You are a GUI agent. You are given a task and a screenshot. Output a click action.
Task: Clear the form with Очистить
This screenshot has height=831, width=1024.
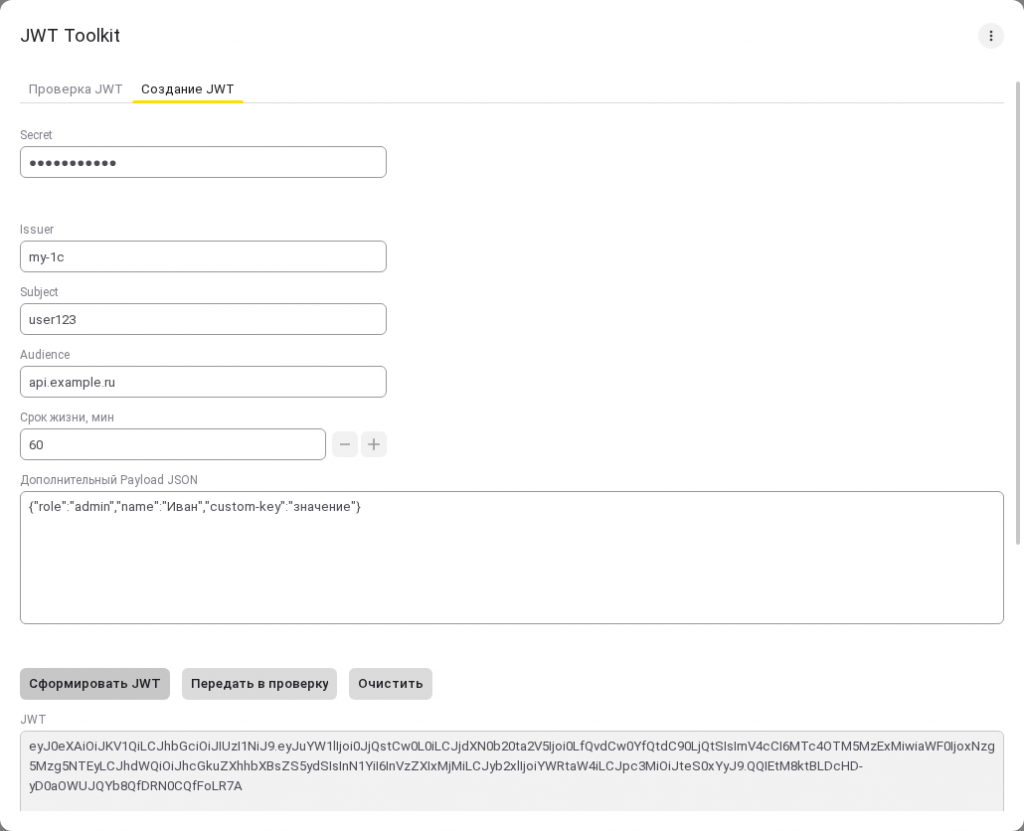tap(391, 683)
